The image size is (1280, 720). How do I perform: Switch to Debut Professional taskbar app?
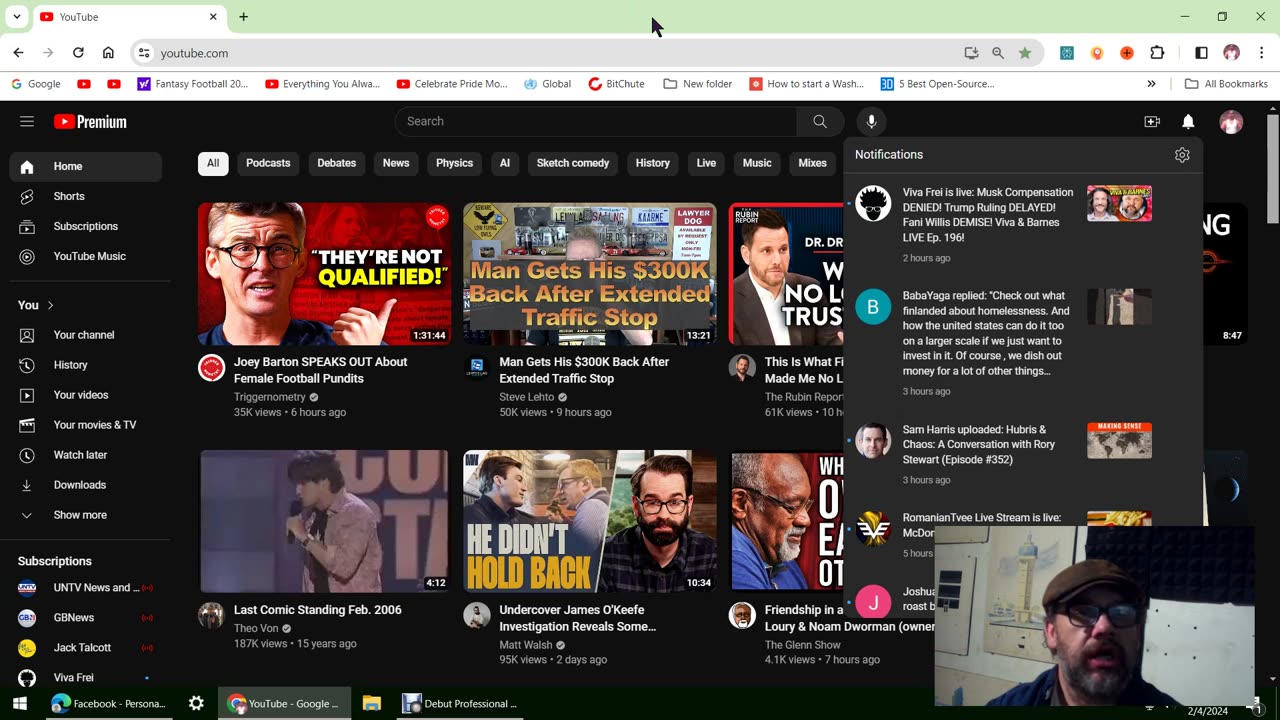(x=459, y=703)
